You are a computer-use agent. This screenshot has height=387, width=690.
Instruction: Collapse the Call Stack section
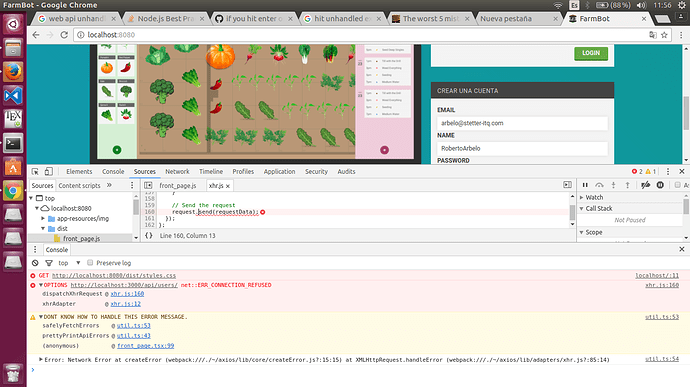(582, 208)
